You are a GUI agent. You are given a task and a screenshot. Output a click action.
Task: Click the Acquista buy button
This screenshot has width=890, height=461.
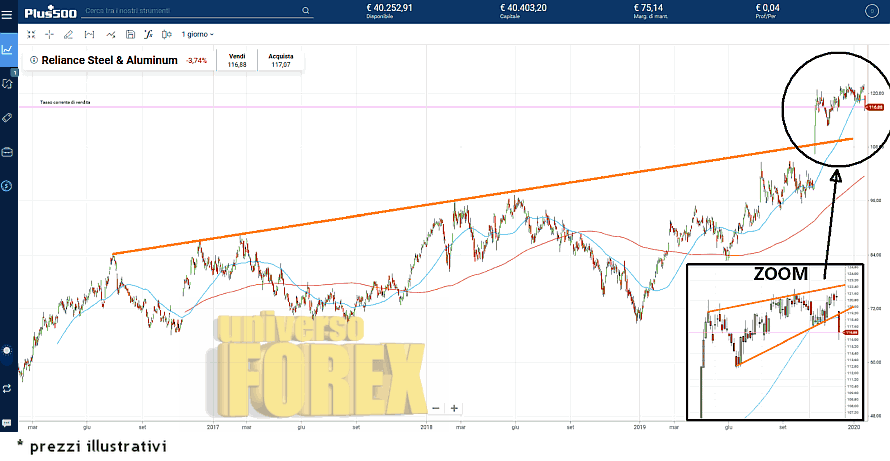click(280, 60)
